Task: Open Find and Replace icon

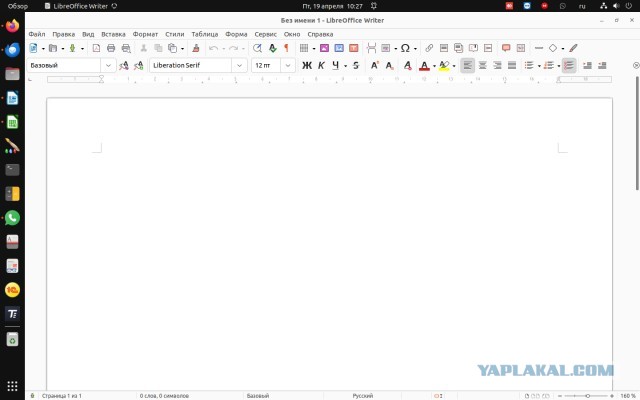Action: [257, 48]
